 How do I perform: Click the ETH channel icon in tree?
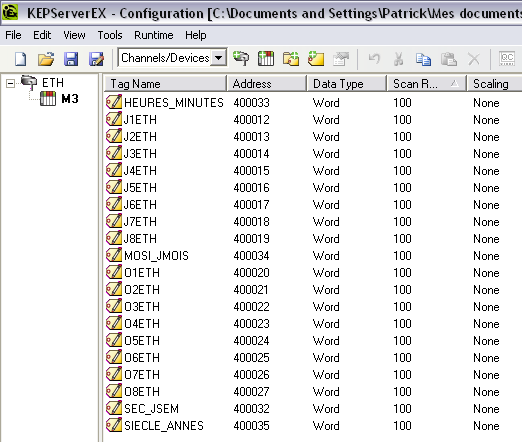pyautogui.click(x=29, y=82)
